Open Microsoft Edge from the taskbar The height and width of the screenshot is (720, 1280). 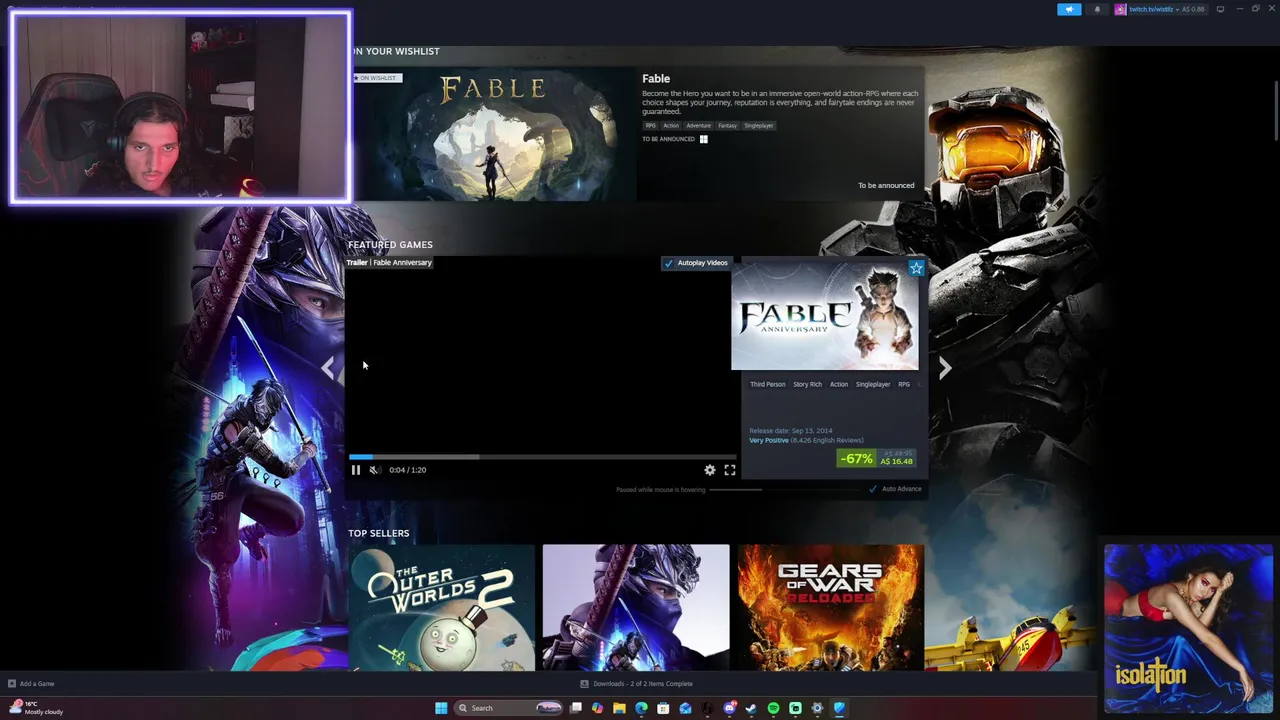641,708
